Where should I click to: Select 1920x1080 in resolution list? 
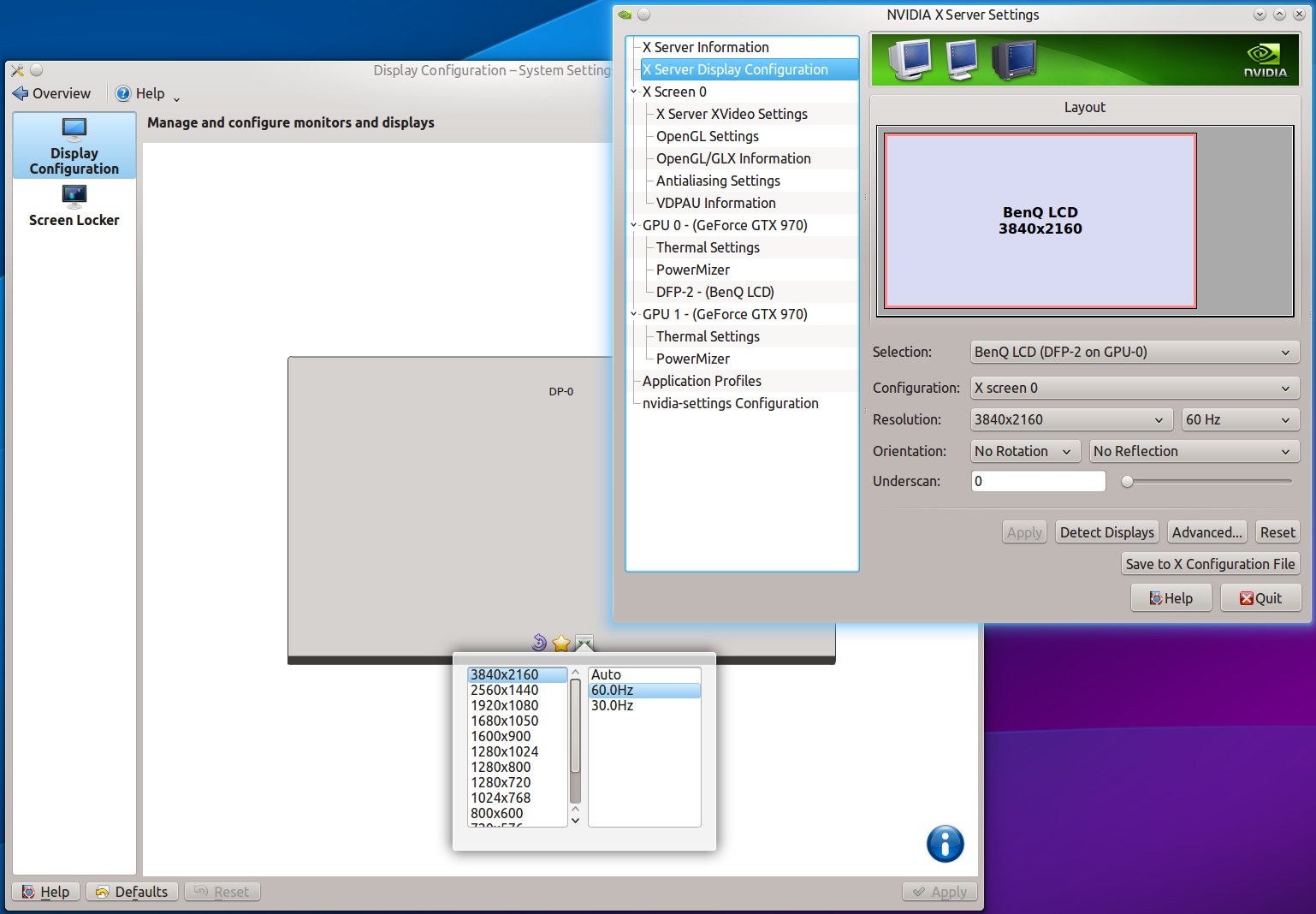(x=517, y=705)
